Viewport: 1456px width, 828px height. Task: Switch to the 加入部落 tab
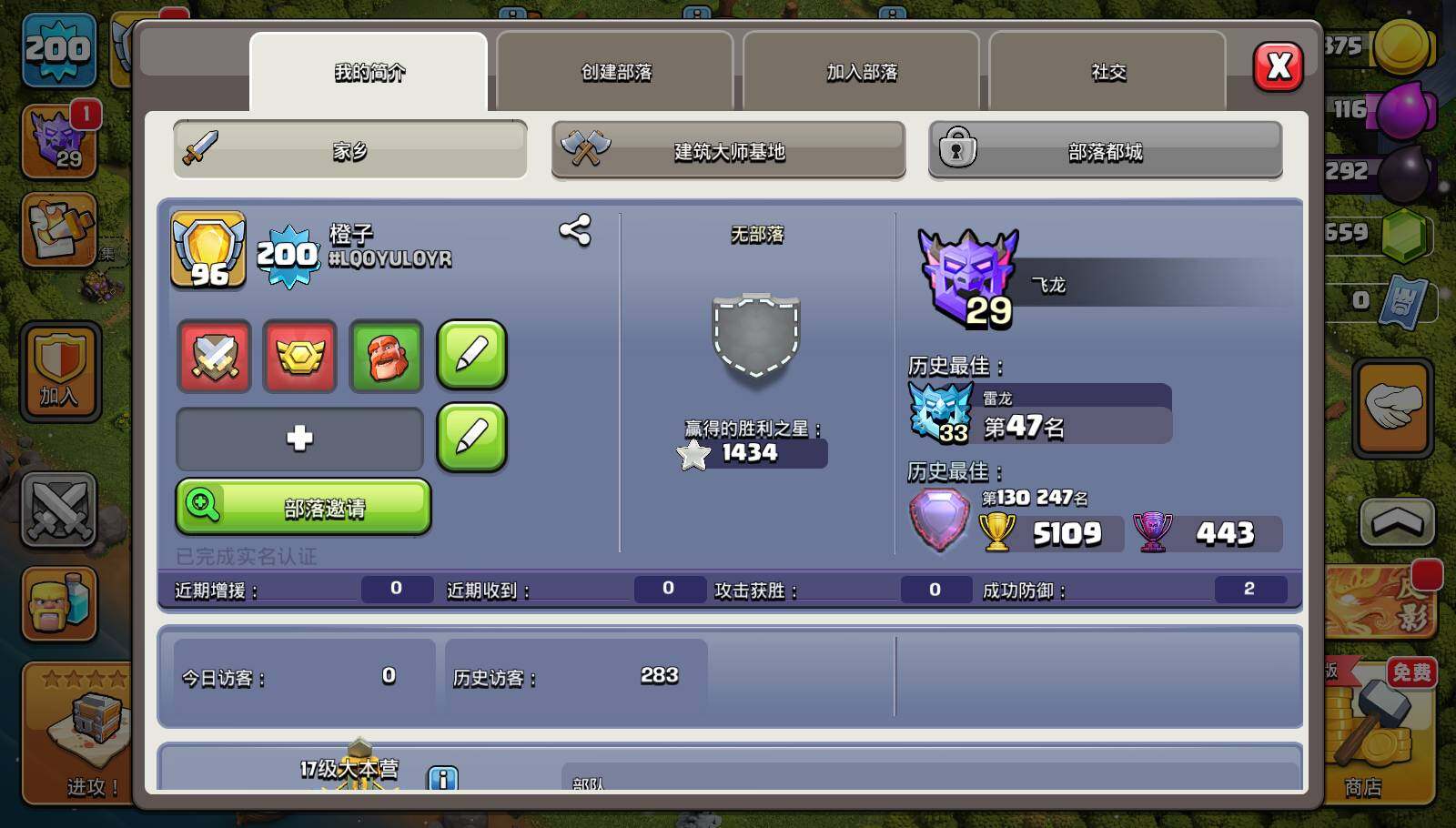click(x=862, y=72)
